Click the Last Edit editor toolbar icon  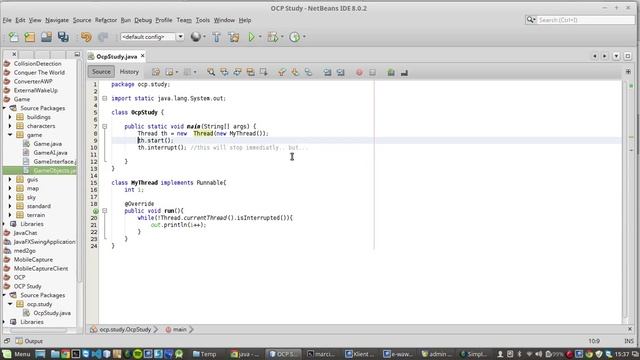pos(156,72)
